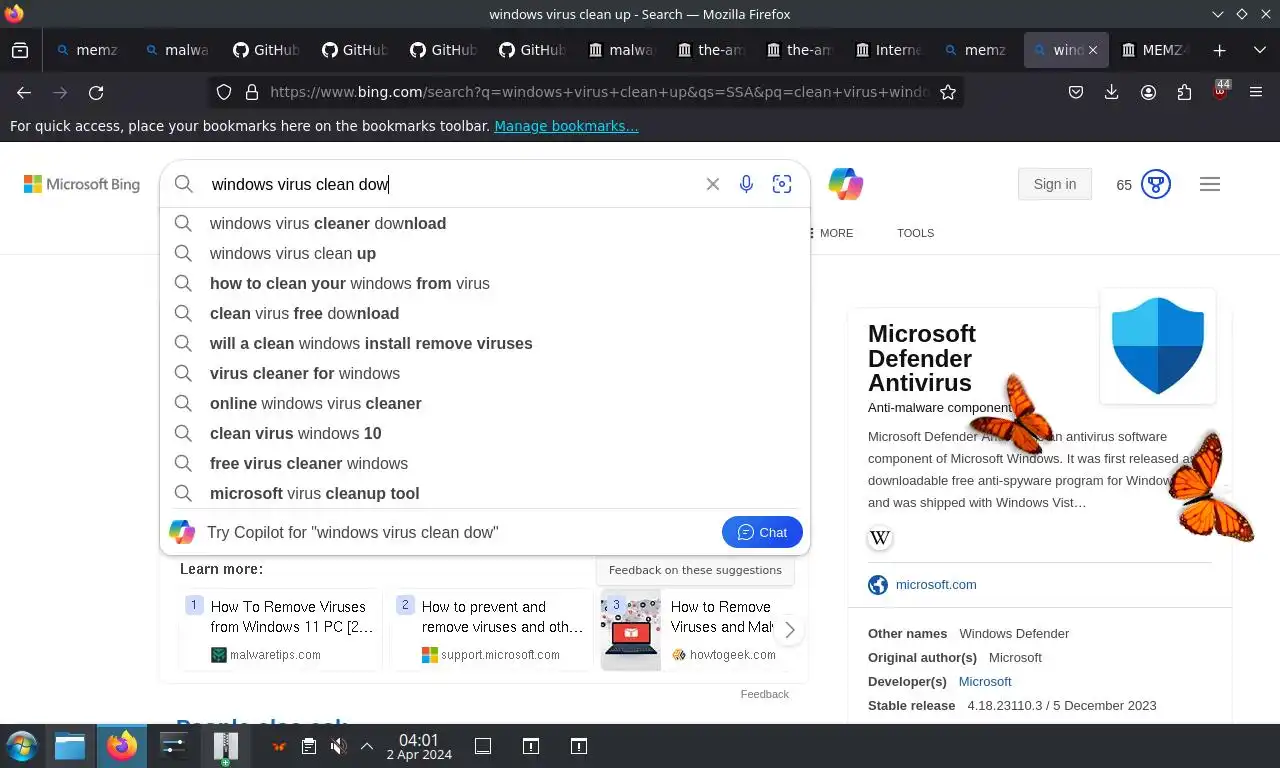Screen dimensions: 1280x768
Task: Open the Manage bookmarks link
Action: 566,126
